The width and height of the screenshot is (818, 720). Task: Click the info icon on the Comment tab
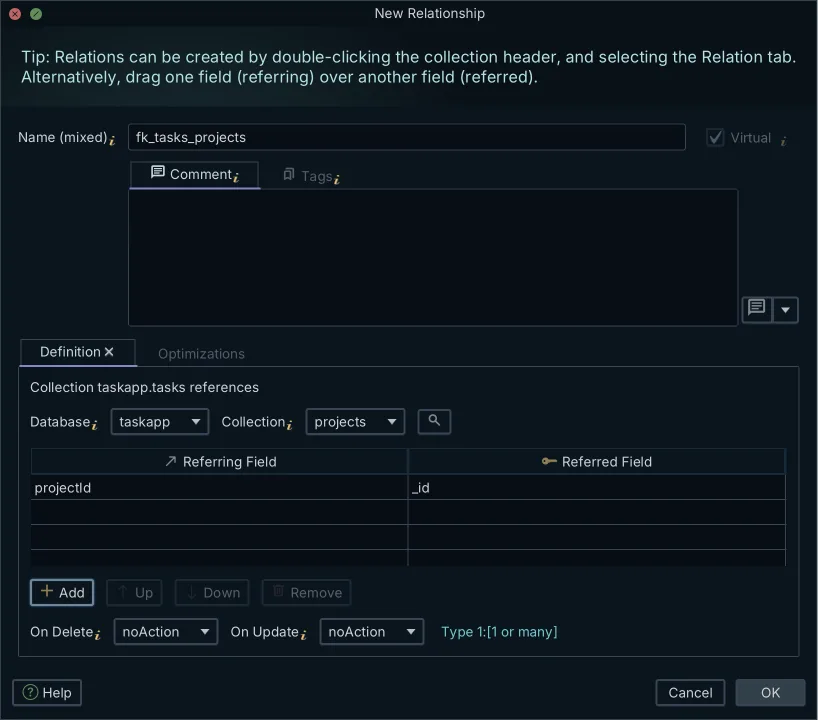(236, 177)
